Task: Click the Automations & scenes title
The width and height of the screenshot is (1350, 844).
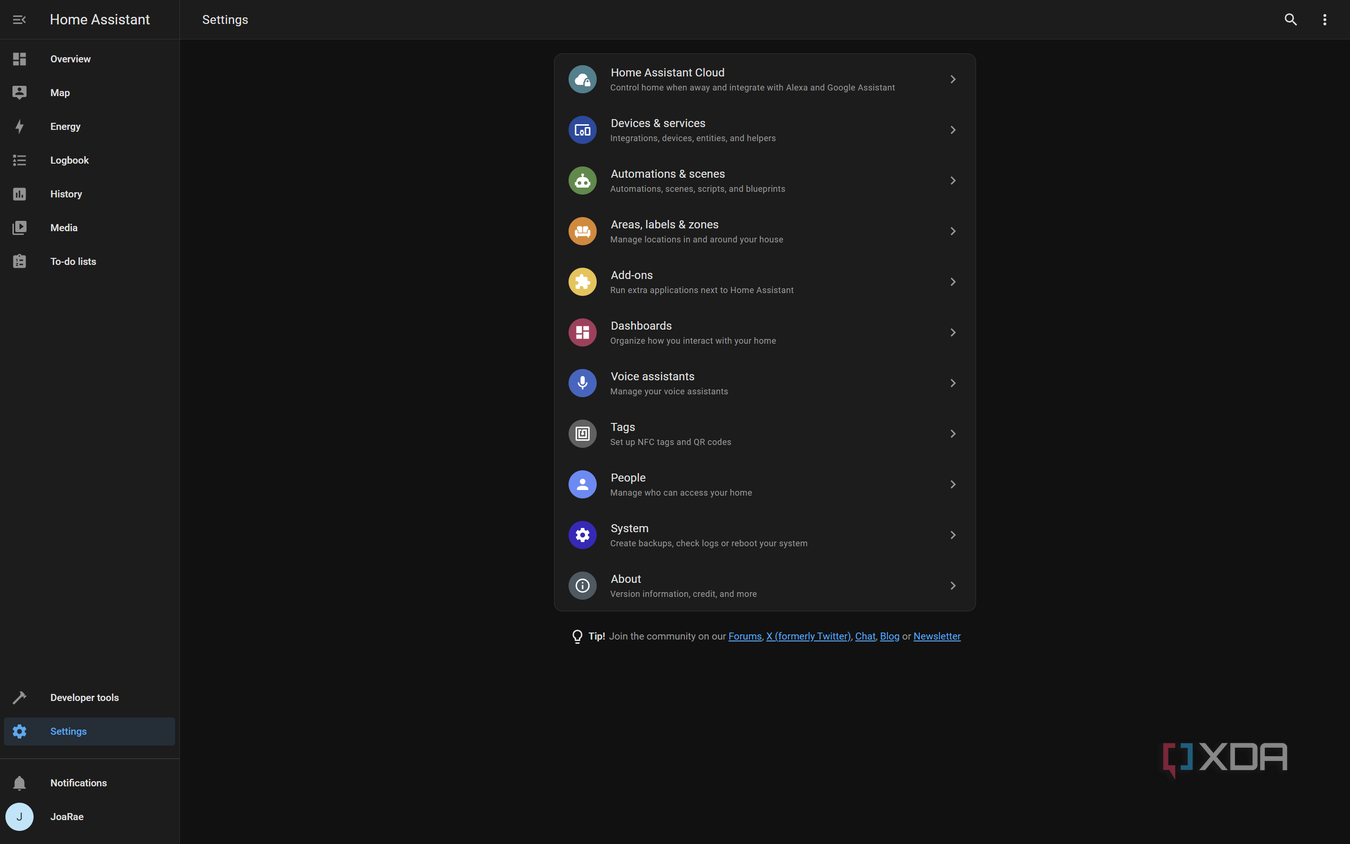Action: [668, 174]
